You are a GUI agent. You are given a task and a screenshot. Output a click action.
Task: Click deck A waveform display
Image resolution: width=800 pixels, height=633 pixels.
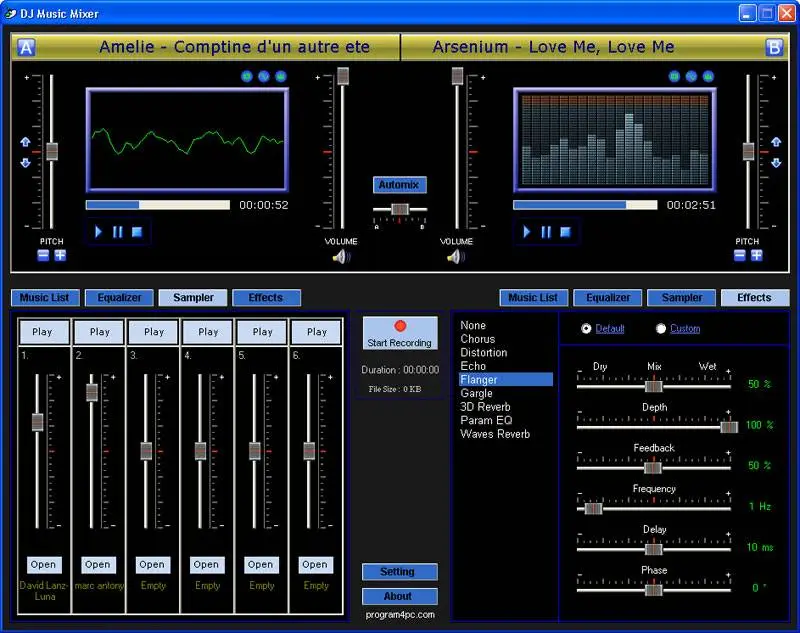tap(187, 140)
